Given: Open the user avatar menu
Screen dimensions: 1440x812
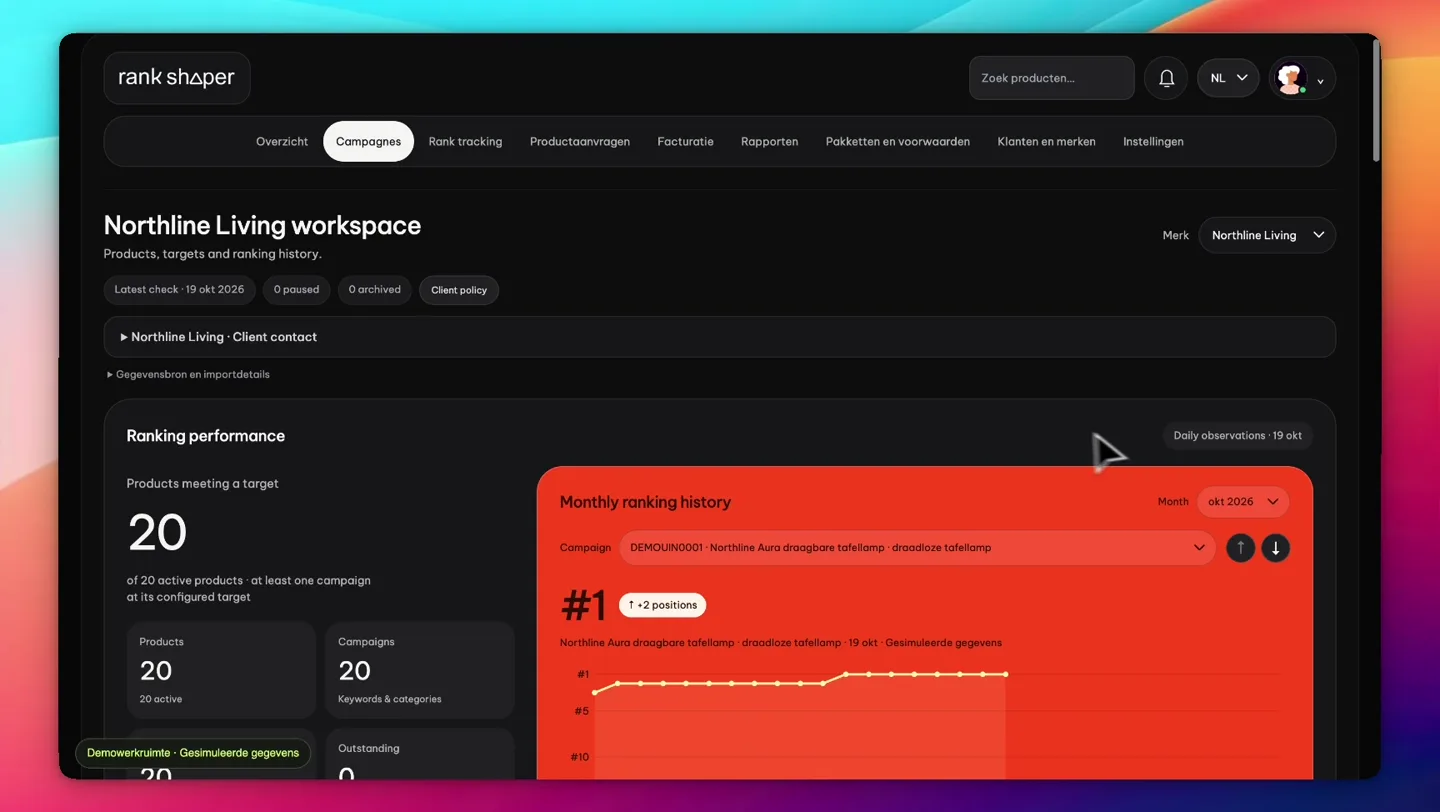Looking at the screenshot, I should [x=1301, y=78].
